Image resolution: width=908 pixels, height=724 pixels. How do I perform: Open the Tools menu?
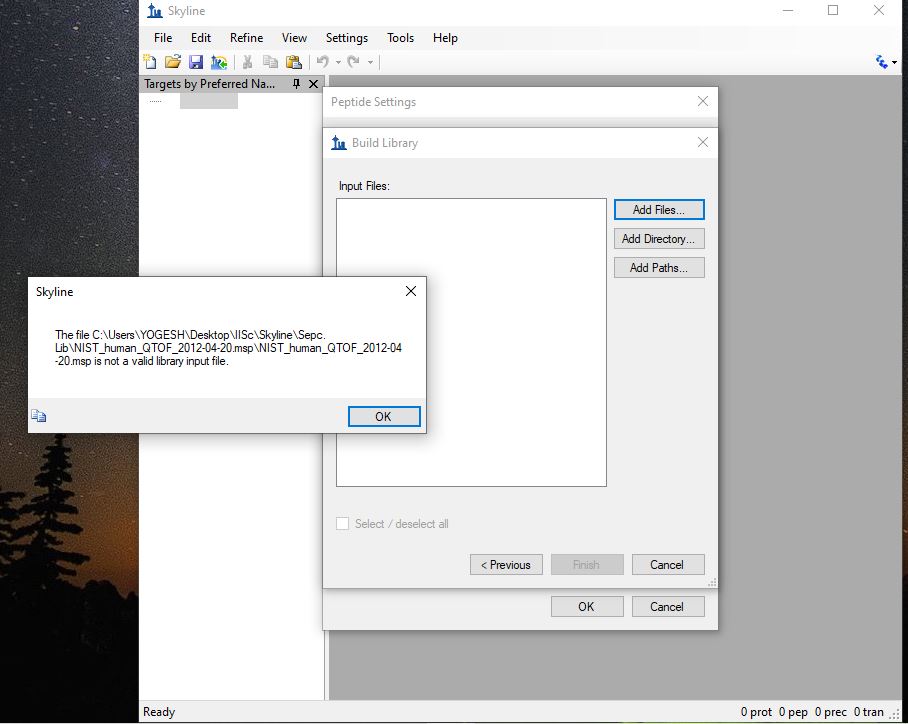400,38
